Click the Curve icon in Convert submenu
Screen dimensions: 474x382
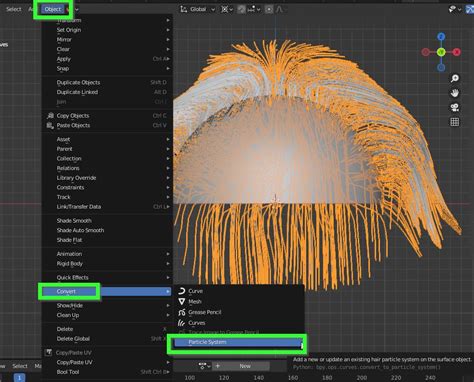182,291
